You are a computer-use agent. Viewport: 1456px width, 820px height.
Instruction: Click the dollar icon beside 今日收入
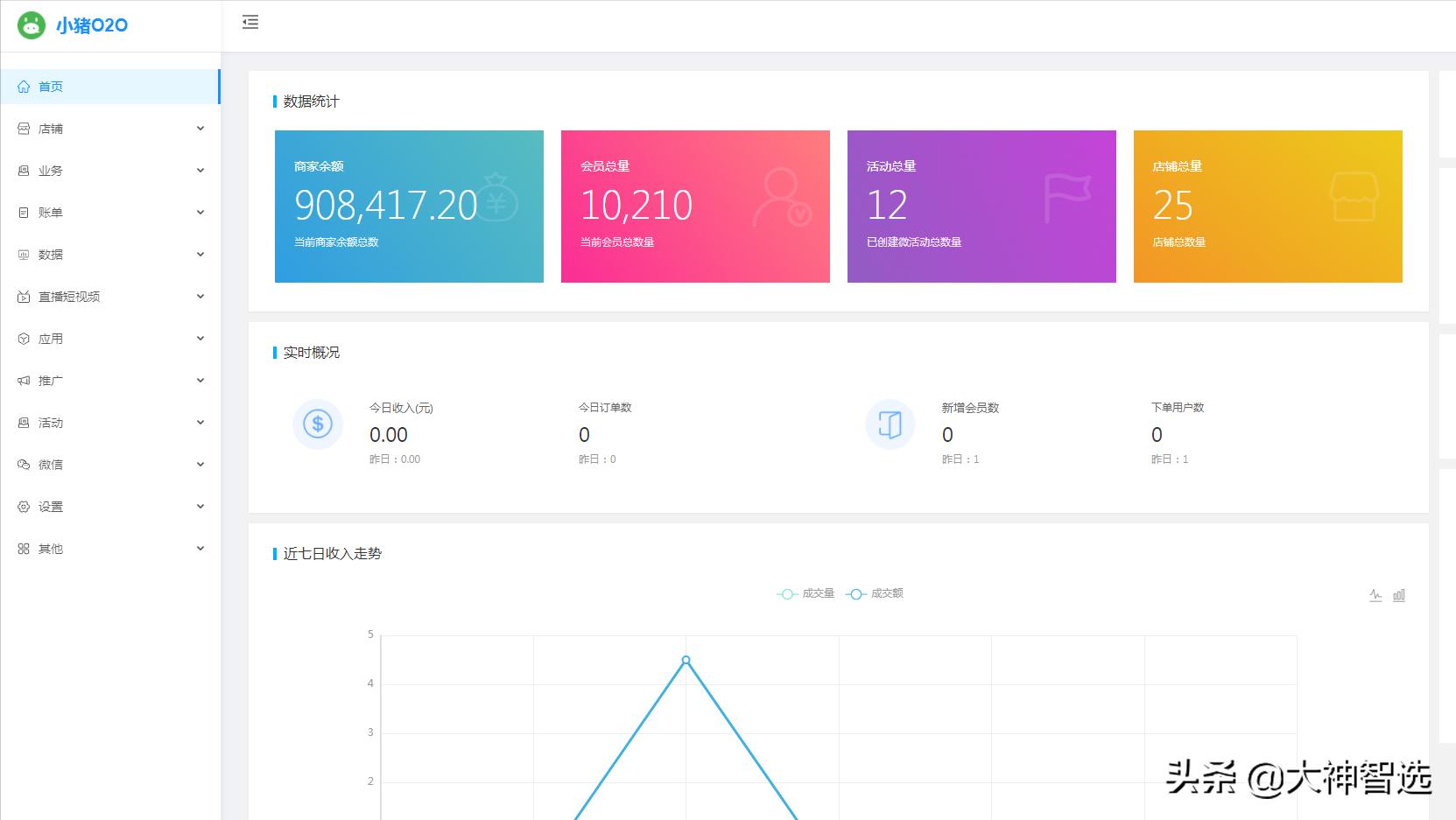point(317,424)
